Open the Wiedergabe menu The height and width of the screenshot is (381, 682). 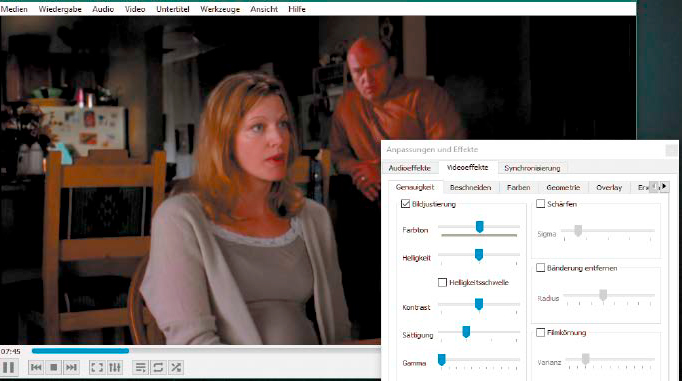coord(60,9)
